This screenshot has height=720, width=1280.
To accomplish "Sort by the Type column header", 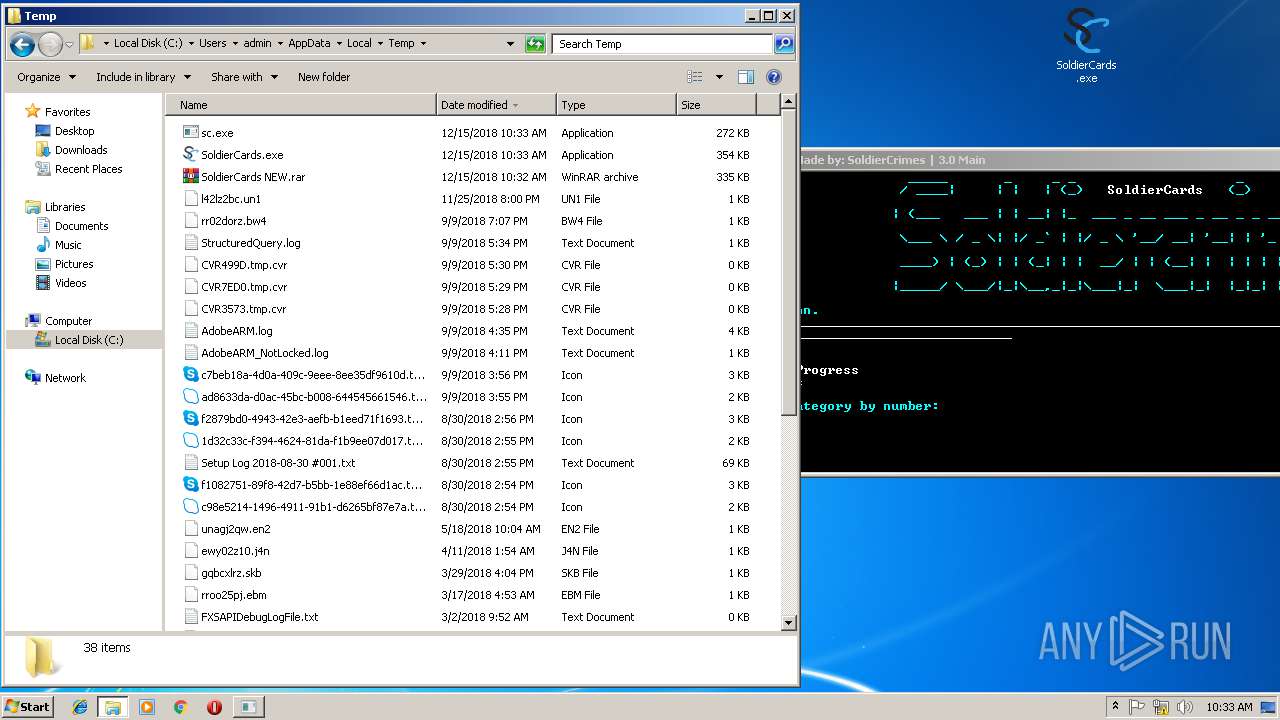I will [616, 105].
